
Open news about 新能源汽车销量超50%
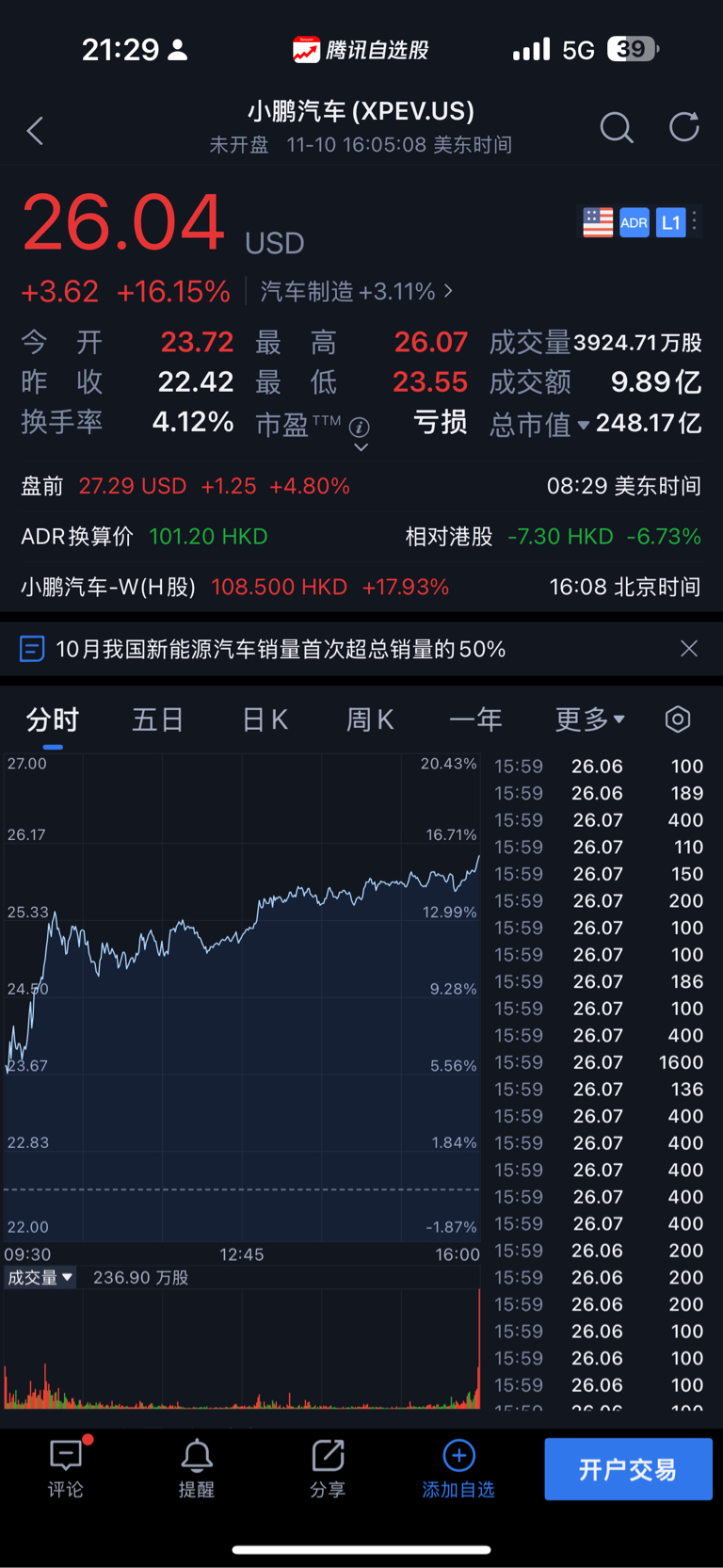(x=281, y=649)
